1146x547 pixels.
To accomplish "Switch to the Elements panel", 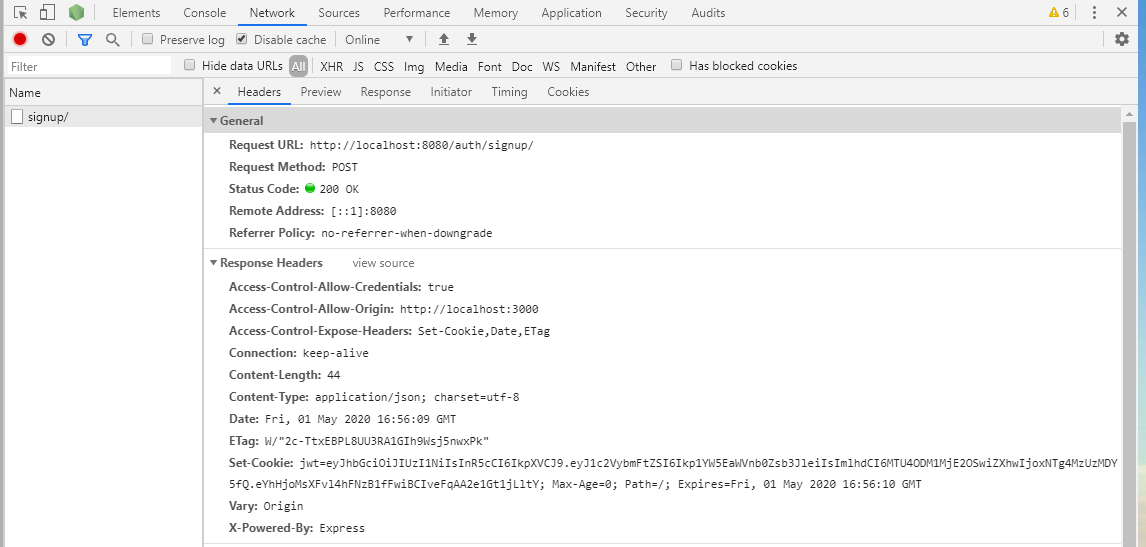I will (x=136, y=12).
